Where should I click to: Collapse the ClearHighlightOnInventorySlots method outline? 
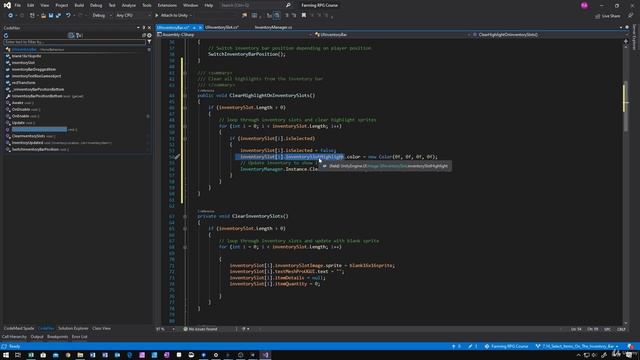[x=185, y=96]
